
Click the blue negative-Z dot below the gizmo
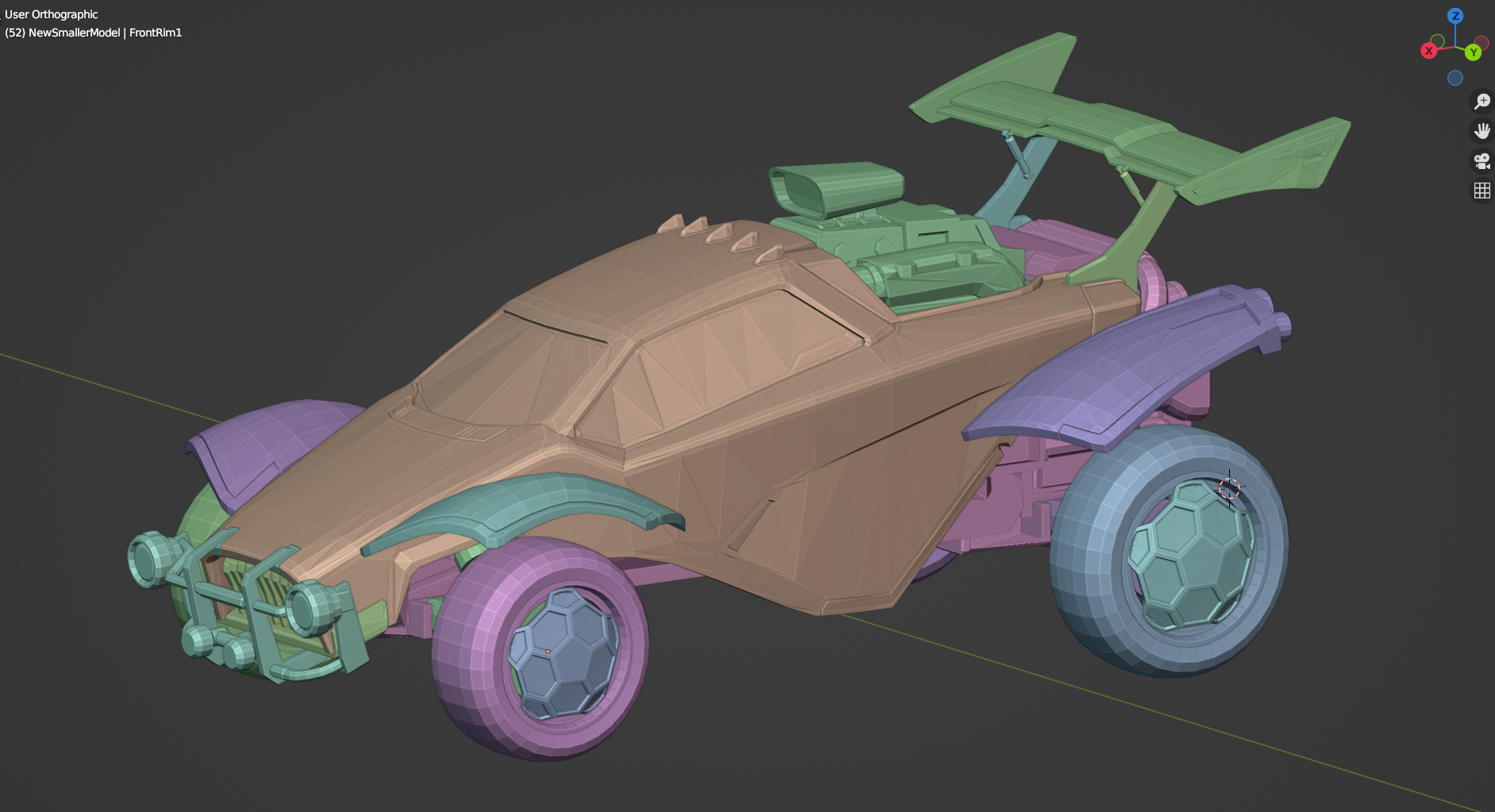[x=1455, y=78]
